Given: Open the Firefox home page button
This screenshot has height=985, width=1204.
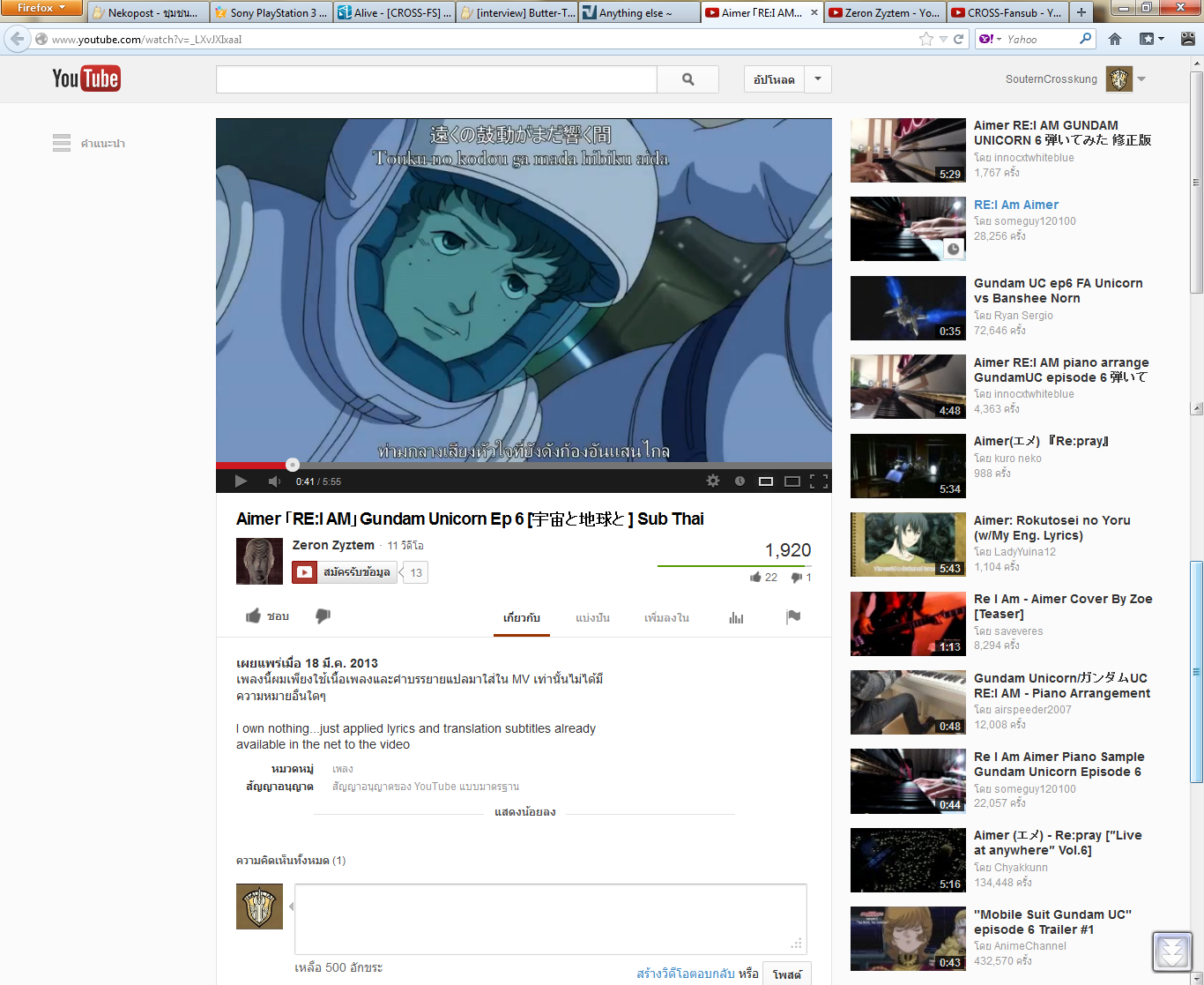Looking at the screenshot, I should (1115, 39).
